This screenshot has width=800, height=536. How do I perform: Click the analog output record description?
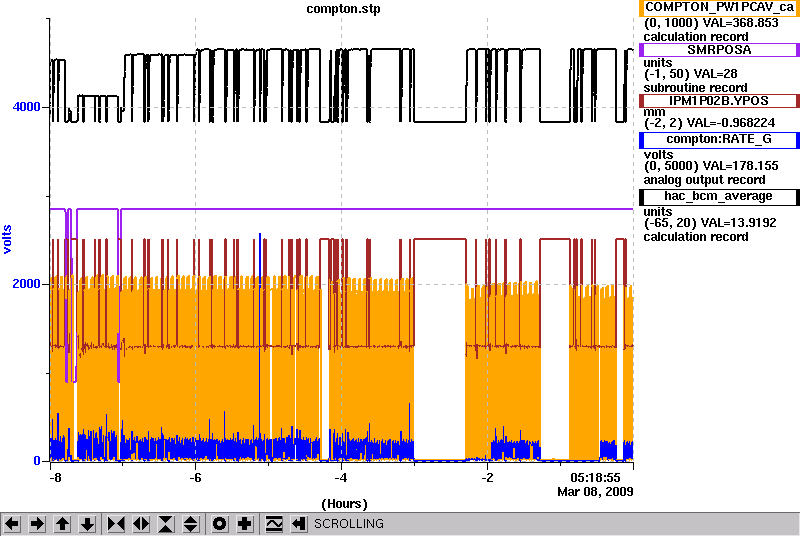pos(704,180)
